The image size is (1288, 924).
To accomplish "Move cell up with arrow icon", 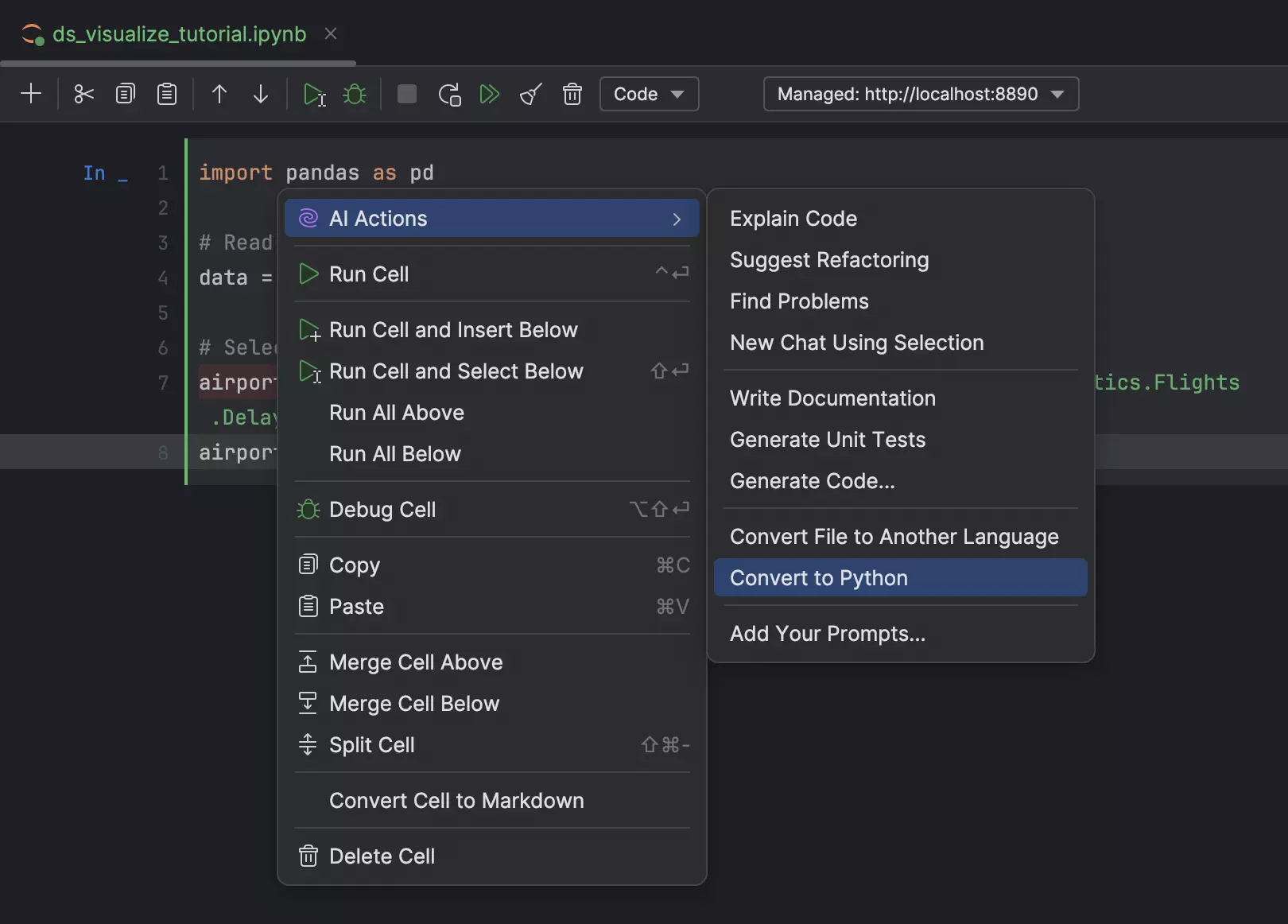I will [x=219, y=94].
